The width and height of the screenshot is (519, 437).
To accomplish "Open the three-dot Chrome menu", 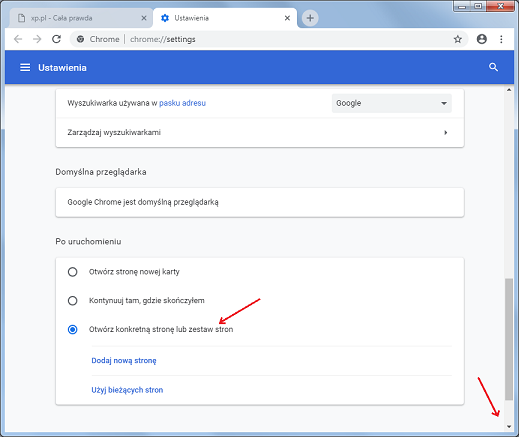I will [501, 39].
